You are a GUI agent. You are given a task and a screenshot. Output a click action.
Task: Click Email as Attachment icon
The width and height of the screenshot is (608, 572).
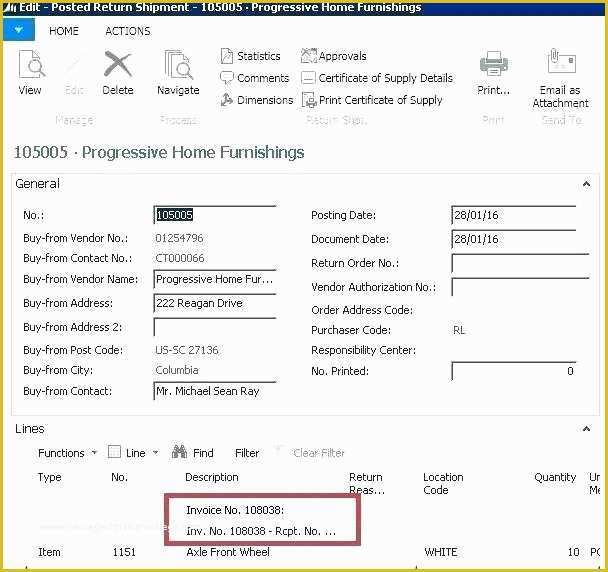pyautogui.click(x=561, y=62)
